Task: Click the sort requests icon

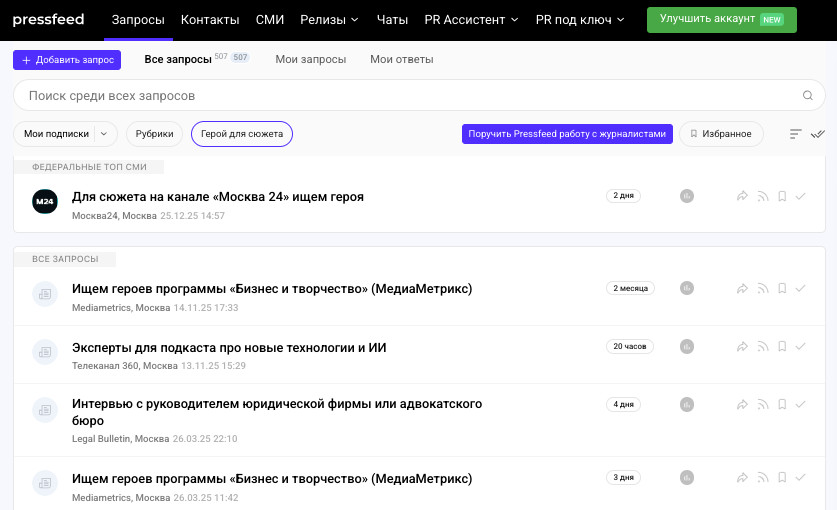Action: (795, 134)
